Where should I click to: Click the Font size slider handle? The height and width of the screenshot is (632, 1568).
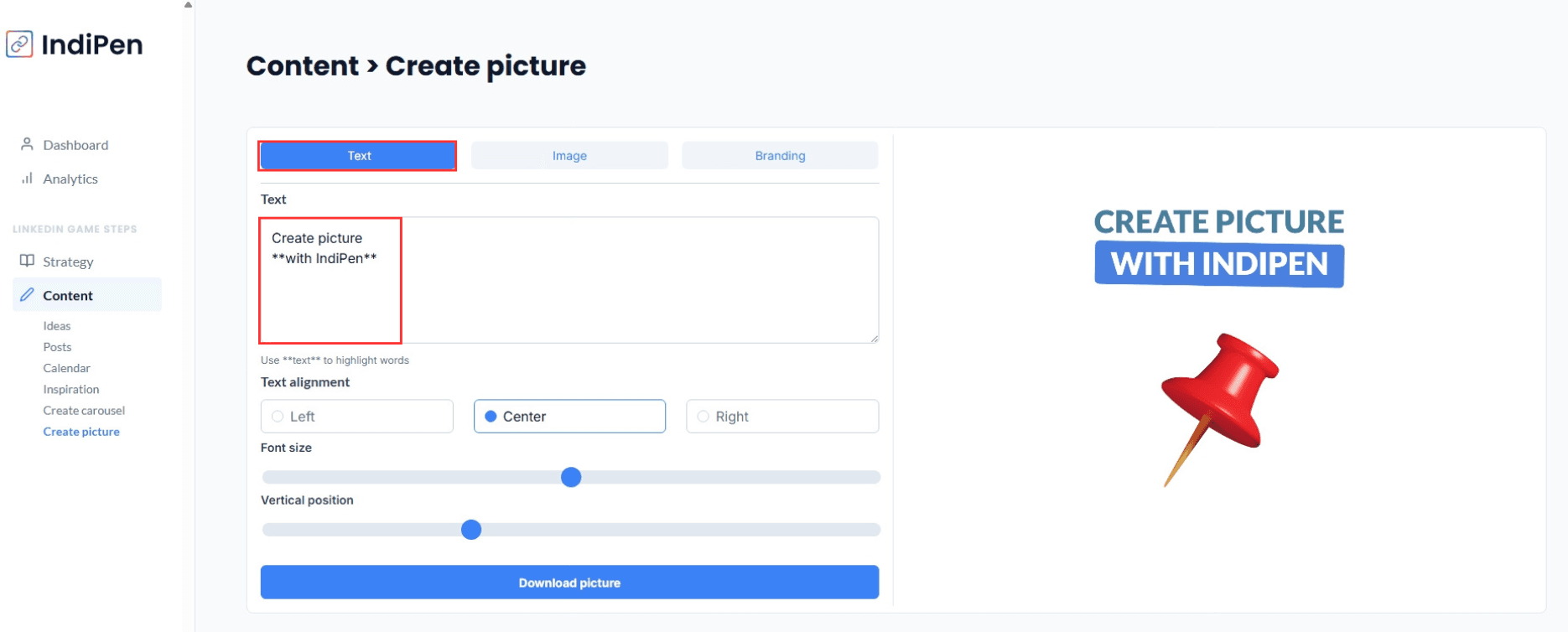click(571, 477)
